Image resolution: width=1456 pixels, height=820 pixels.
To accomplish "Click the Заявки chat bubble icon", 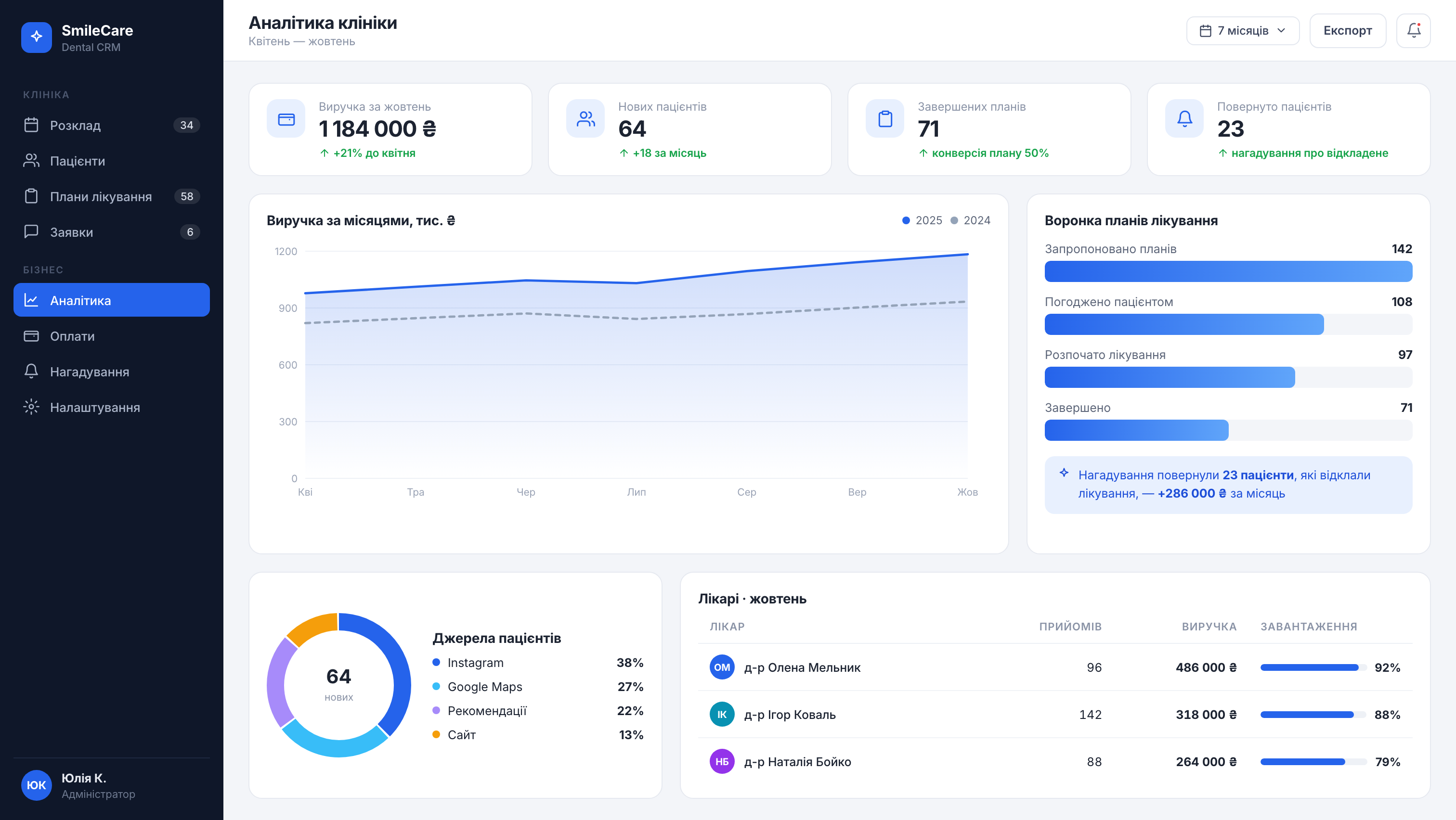I will (x=31, y=231).
